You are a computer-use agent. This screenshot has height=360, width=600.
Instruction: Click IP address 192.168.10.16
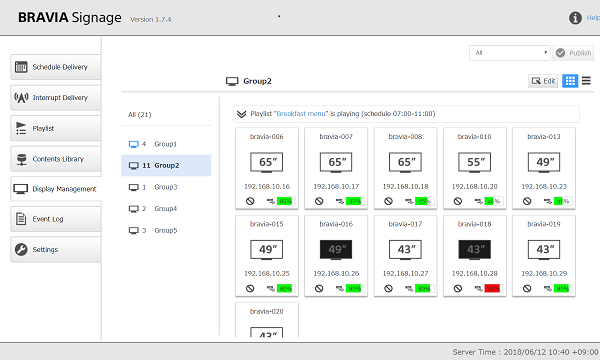tap(267, 186)
